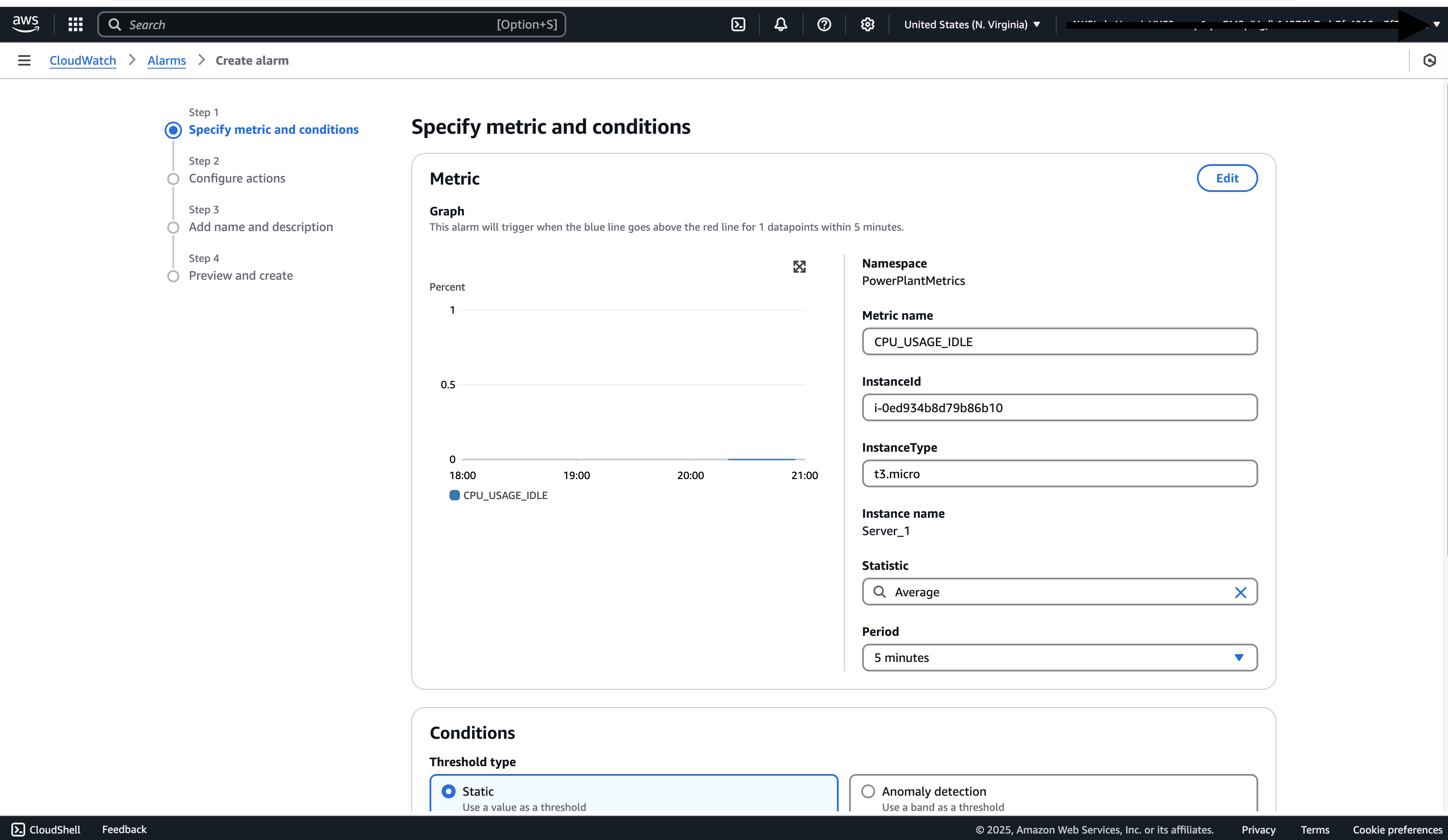The image size is (1448, 840).
Task: Click the search magnifier icon
Action: click(x=115, y=24)
